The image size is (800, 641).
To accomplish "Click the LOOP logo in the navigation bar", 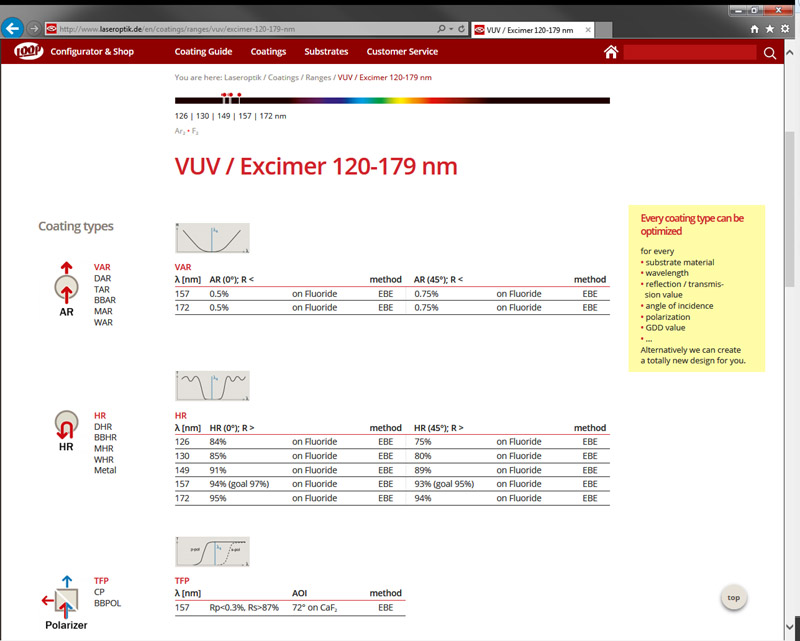I will (x=29, y=51).
